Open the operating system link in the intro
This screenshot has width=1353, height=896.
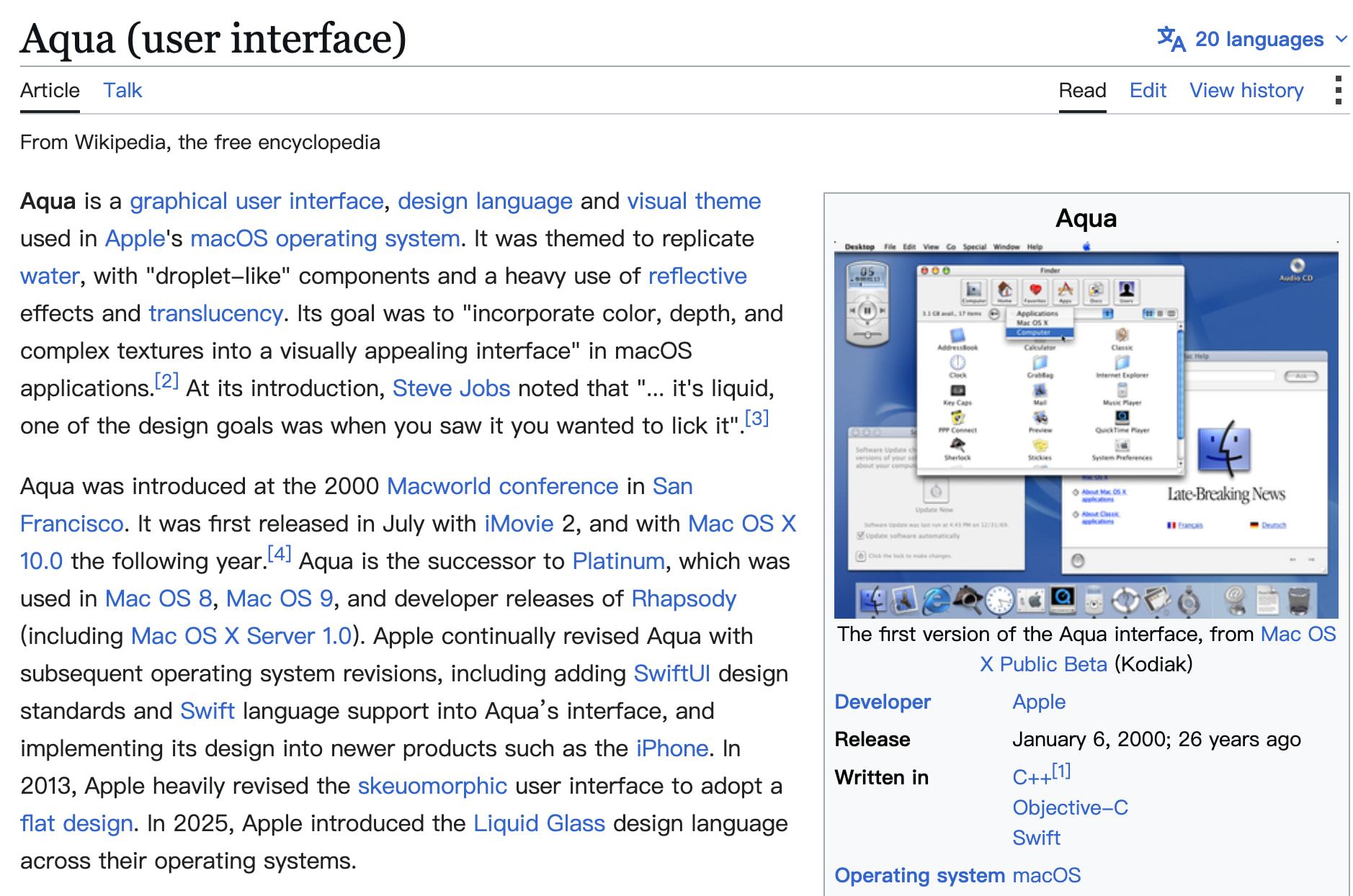[367, 238]
